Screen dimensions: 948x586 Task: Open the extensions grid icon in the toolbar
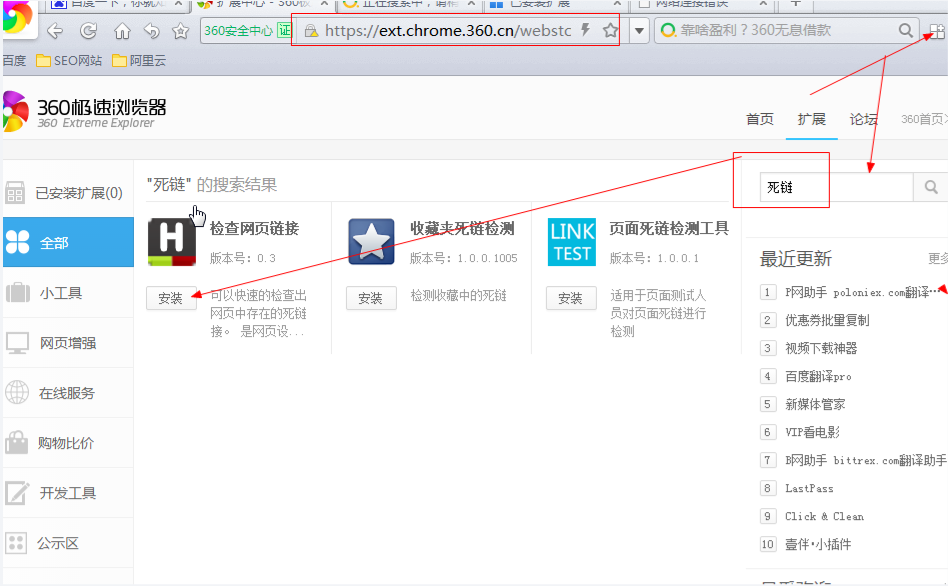pyautogui.click(x=937, y=31)
